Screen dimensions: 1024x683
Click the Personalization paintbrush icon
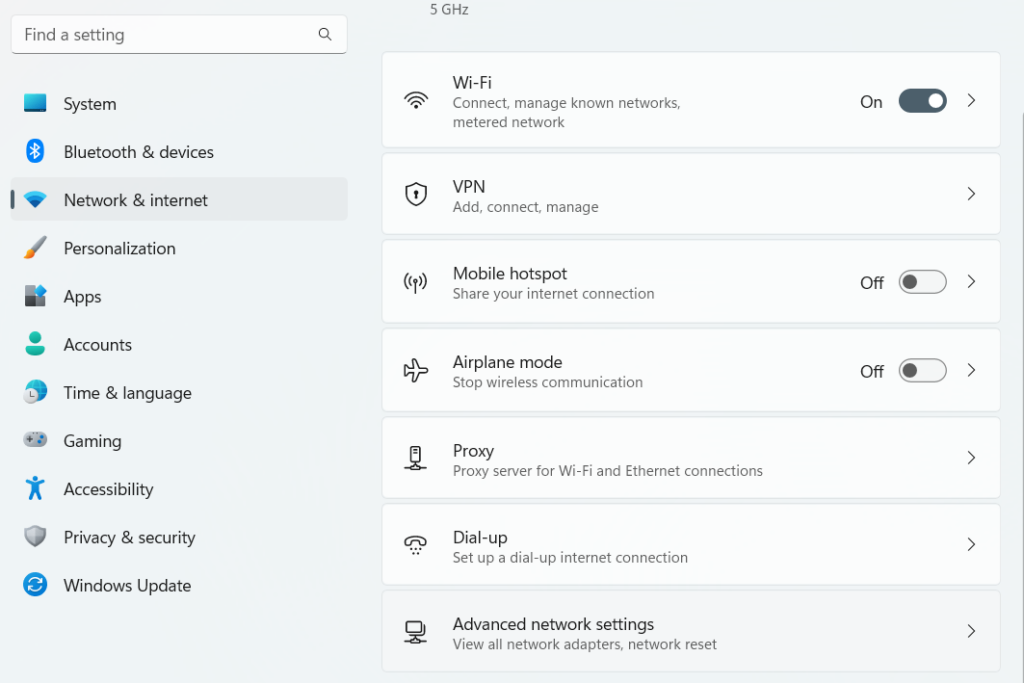tap(35, 247)
